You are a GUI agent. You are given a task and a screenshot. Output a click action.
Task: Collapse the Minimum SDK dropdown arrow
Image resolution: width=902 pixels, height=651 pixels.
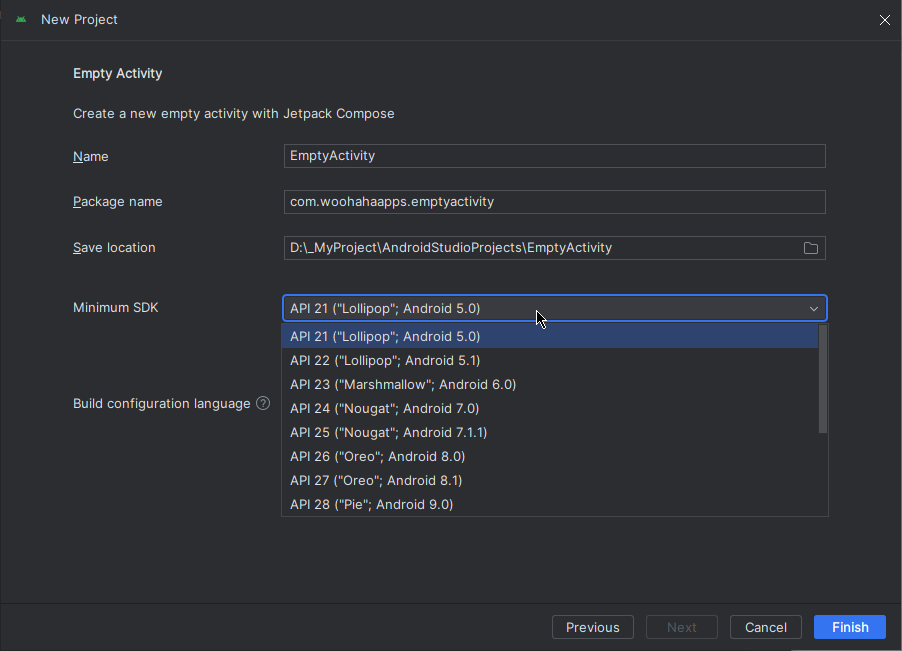click(813, 309)
